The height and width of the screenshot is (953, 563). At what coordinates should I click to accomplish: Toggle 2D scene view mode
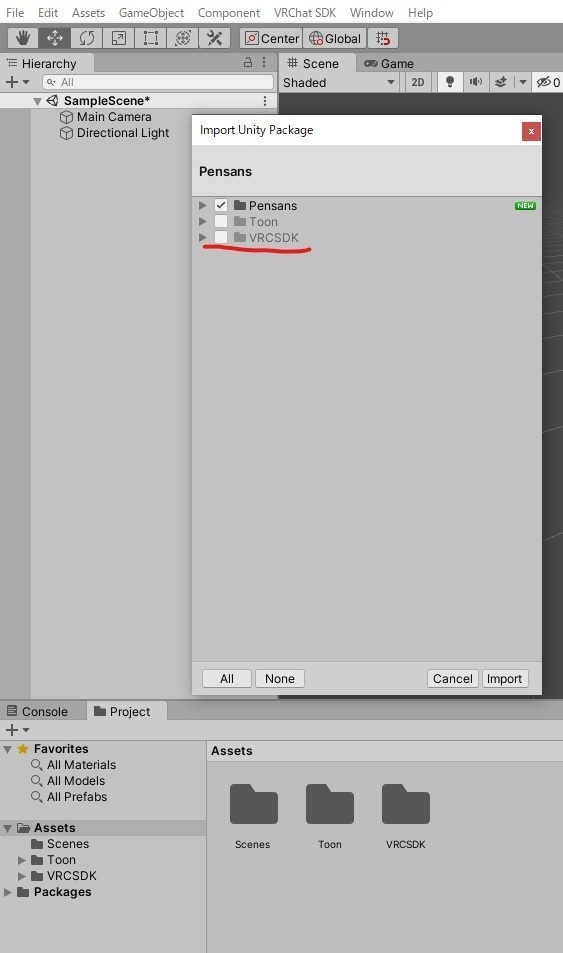418,82
